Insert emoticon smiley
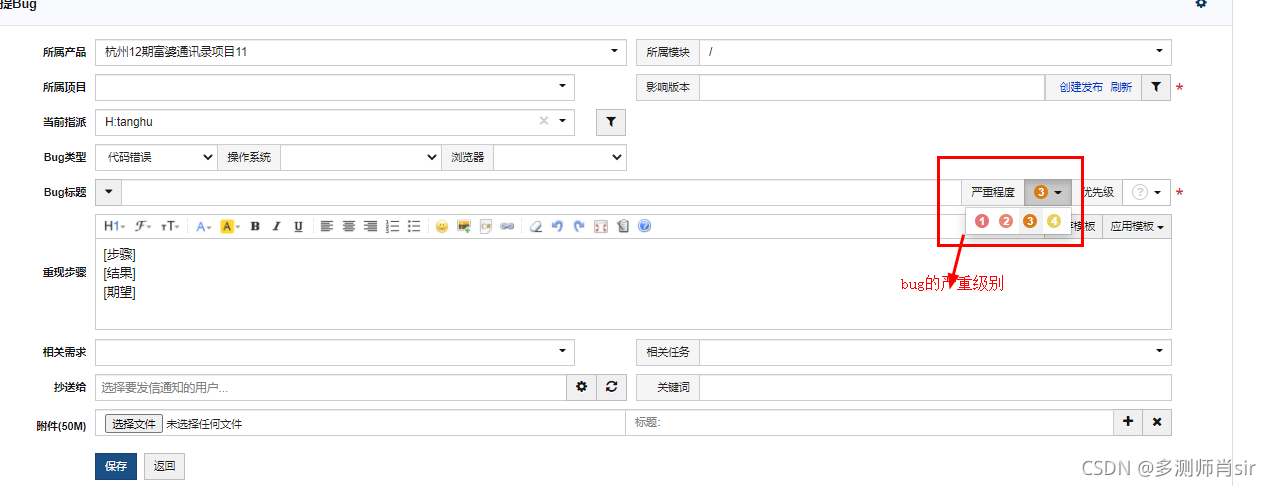Image resolution: width=1271 pixels, height=486 pixels. [x=442, y=226]
